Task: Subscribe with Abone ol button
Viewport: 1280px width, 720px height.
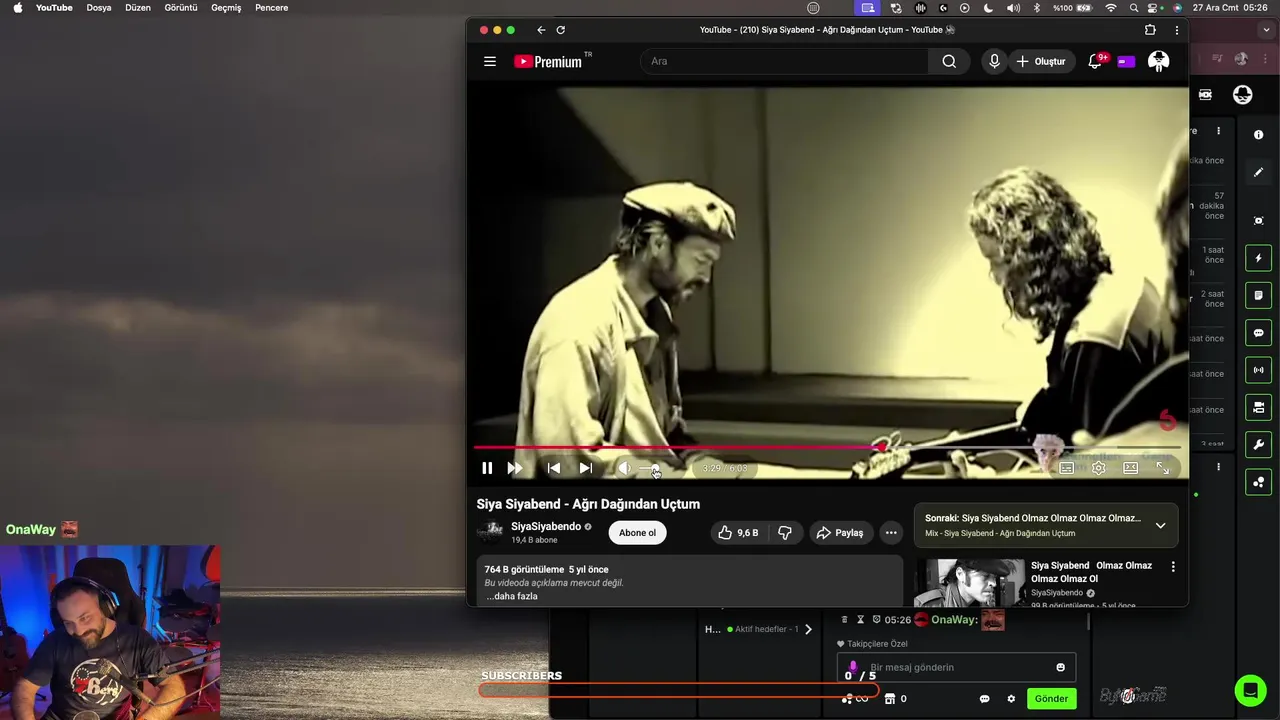Action: 637,533
